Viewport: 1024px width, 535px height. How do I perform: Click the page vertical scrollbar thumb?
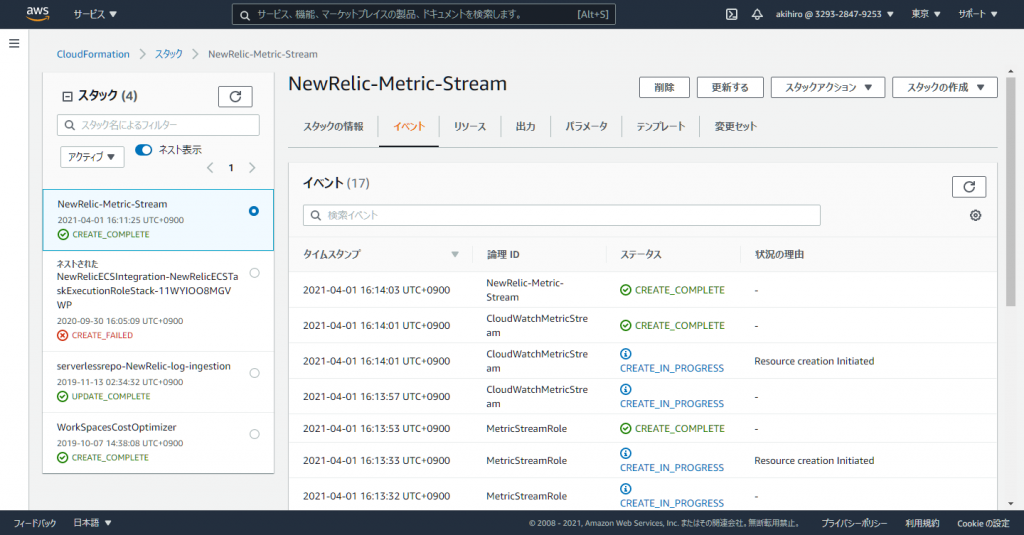tap(1011, 193)
